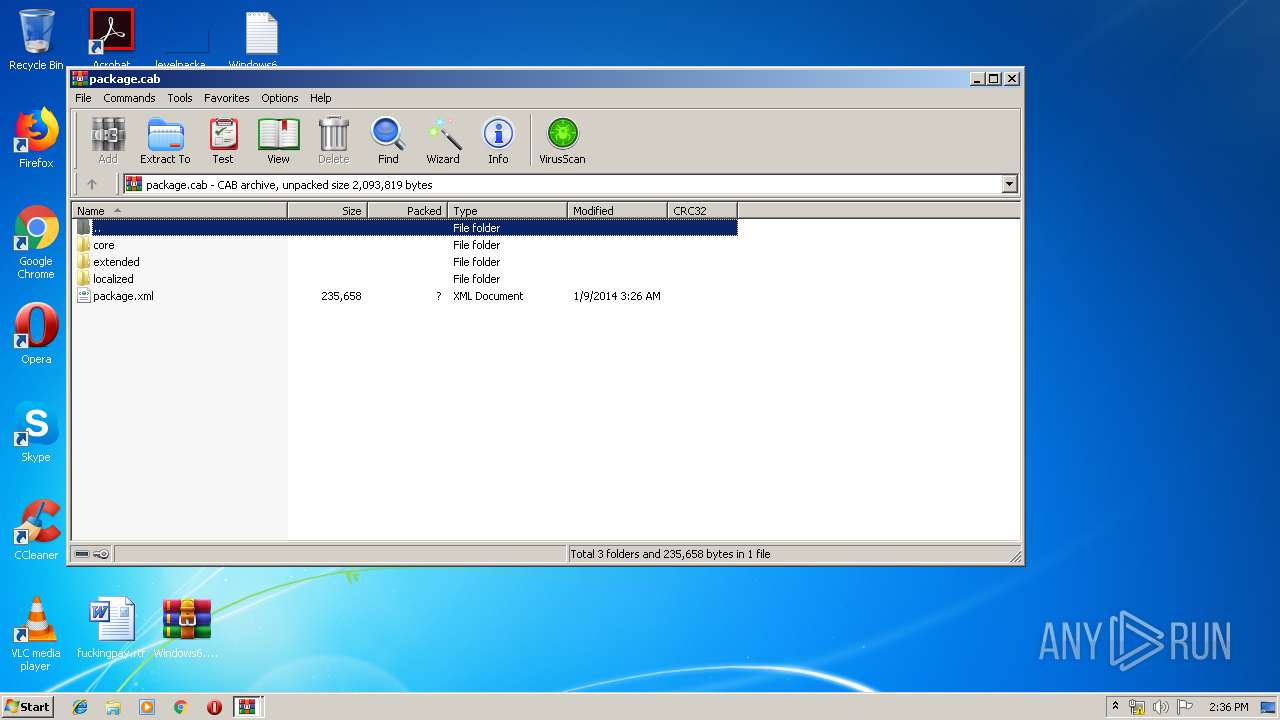1280x720 pixels.
Task: Show archive Info
Action: [498, 140]
